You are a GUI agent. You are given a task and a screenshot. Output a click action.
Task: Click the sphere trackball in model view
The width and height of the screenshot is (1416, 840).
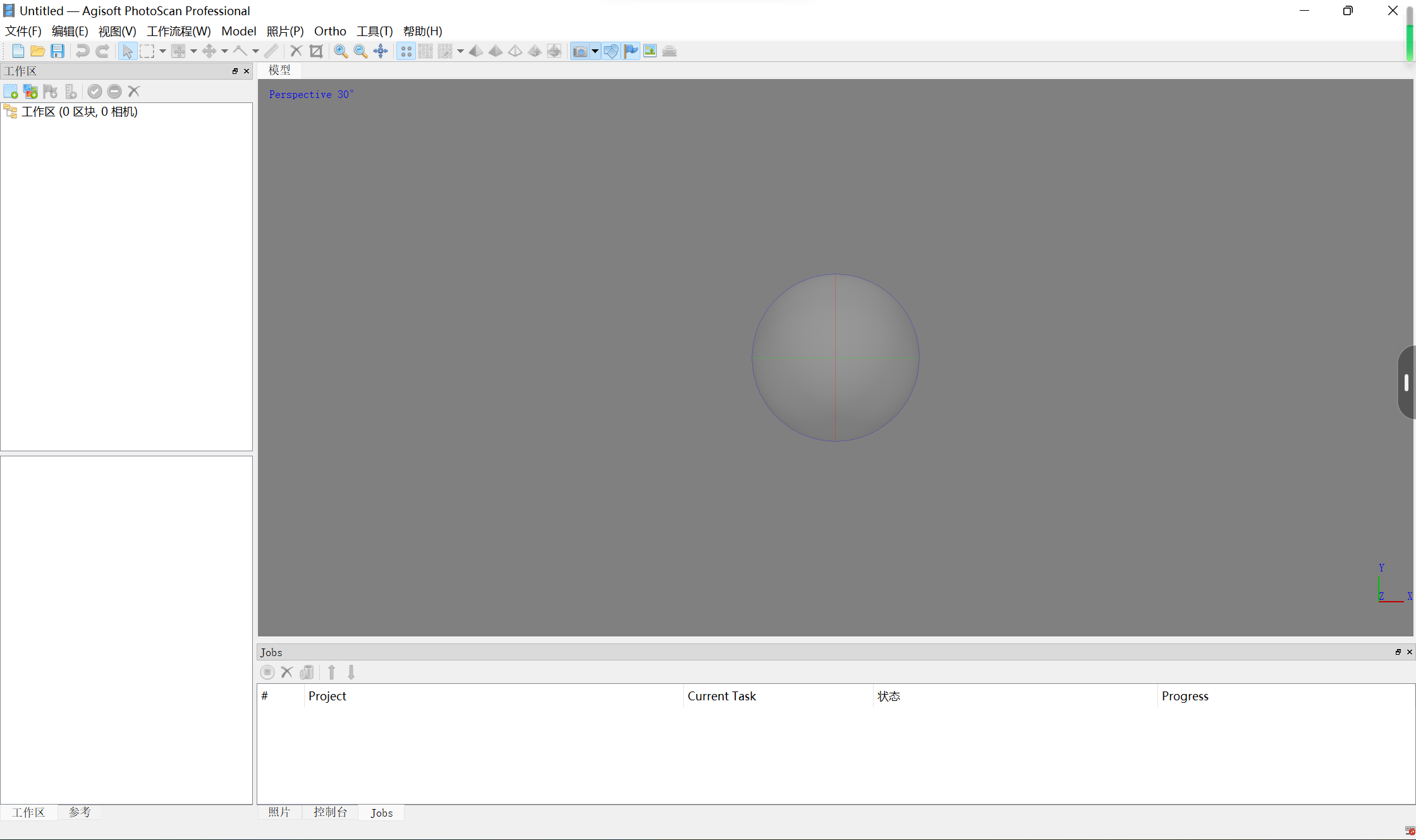(x=835, y=358)
